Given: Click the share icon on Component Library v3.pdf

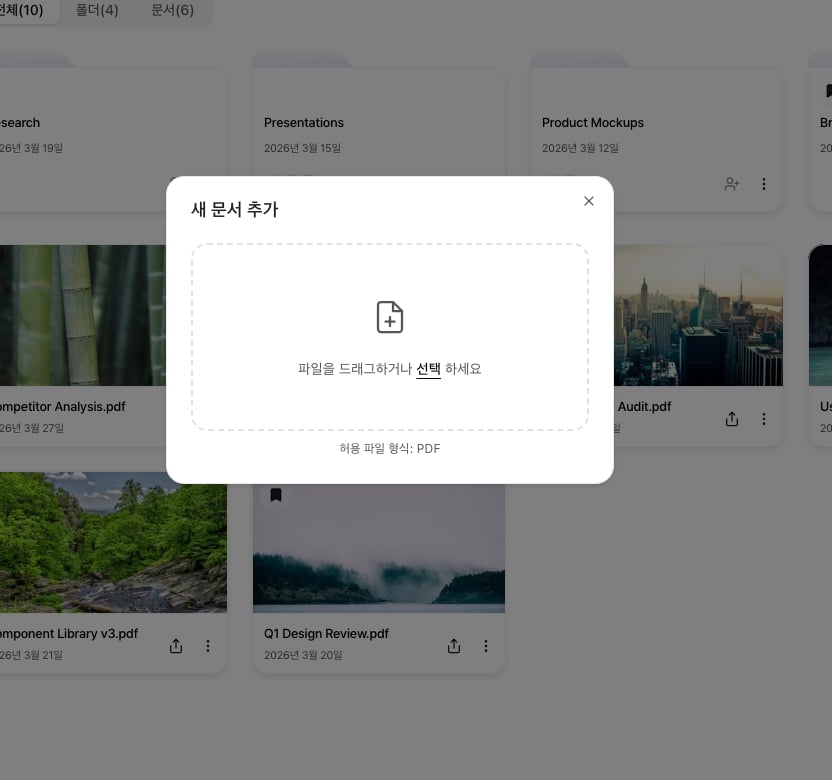Looking at the screenshot, I should pyautogui.click(x=176, y=646).
